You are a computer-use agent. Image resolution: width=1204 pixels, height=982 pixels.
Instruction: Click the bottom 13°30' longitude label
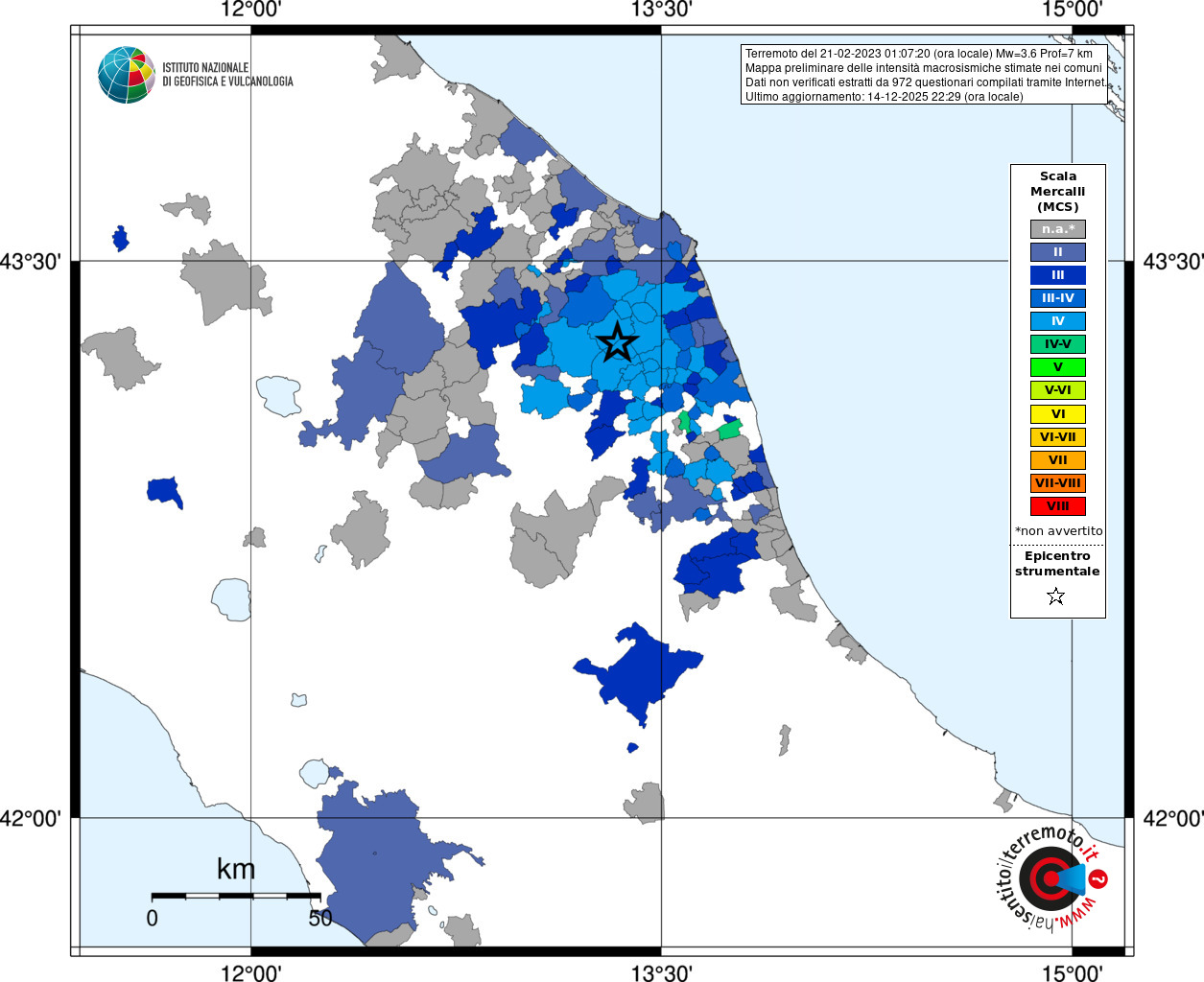click(661, 972)
